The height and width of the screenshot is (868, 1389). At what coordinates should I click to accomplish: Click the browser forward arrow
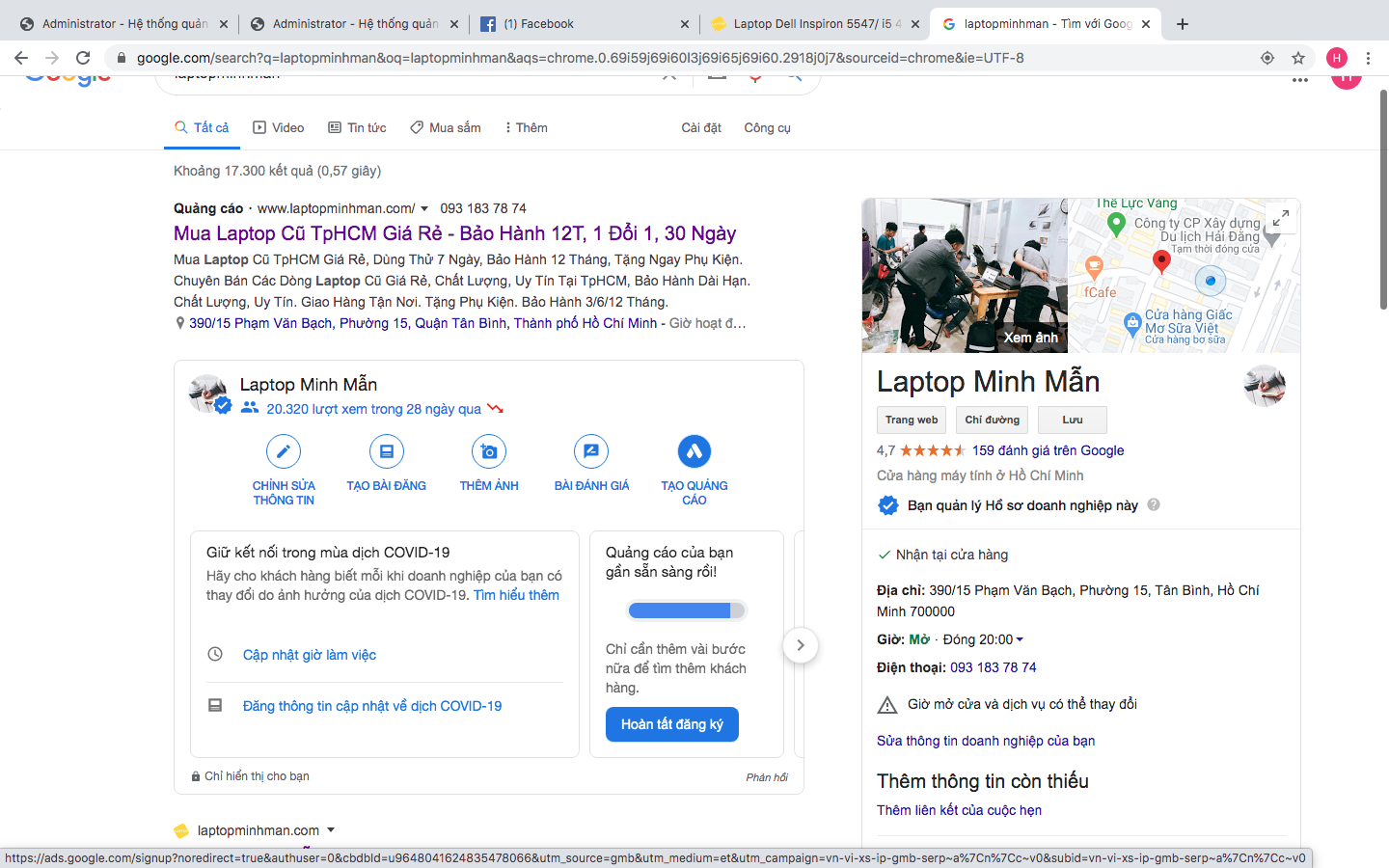coord(52,58)
